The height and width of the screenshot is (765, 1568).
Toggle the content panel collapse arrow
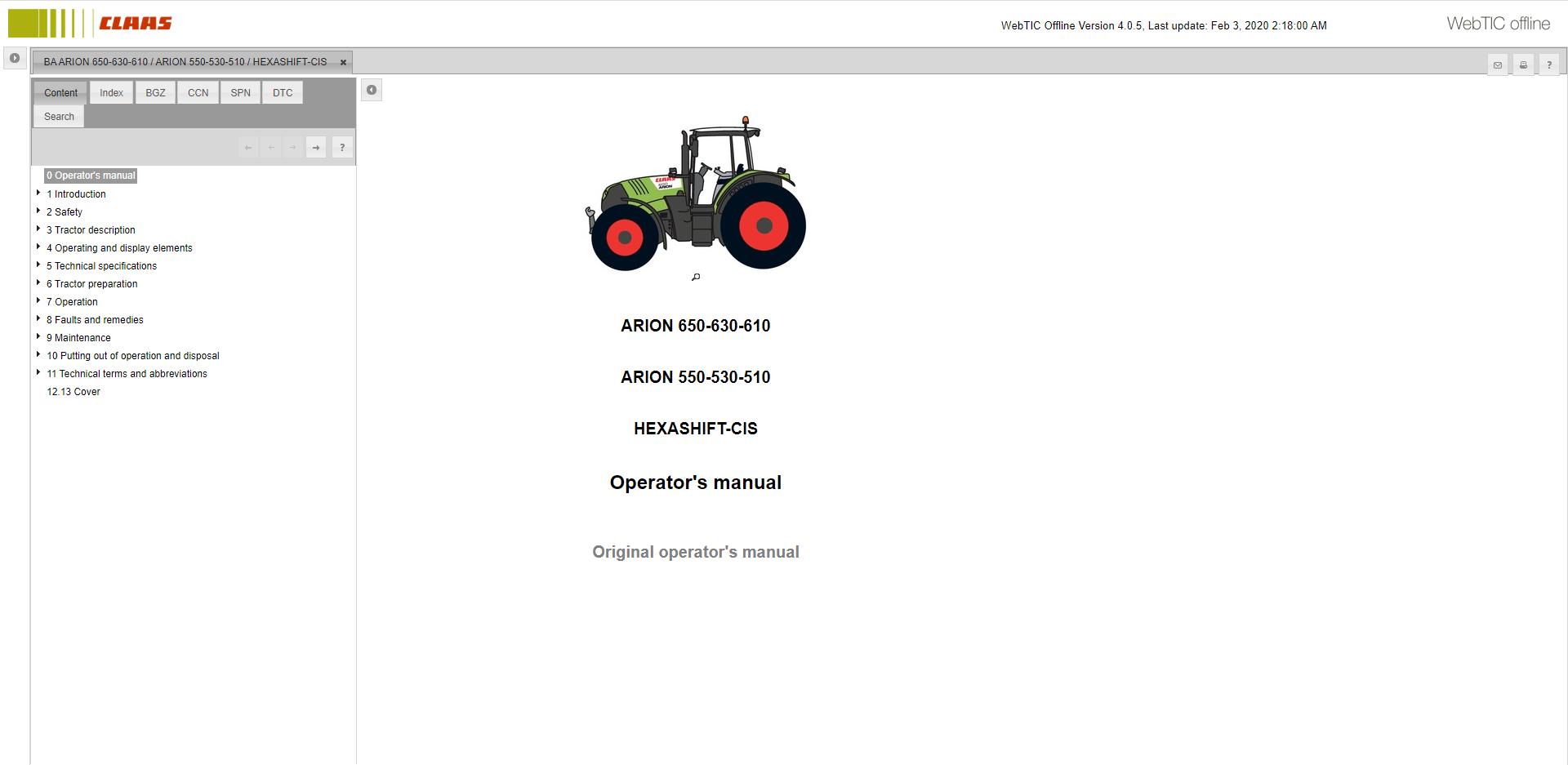tap(372, 90)
